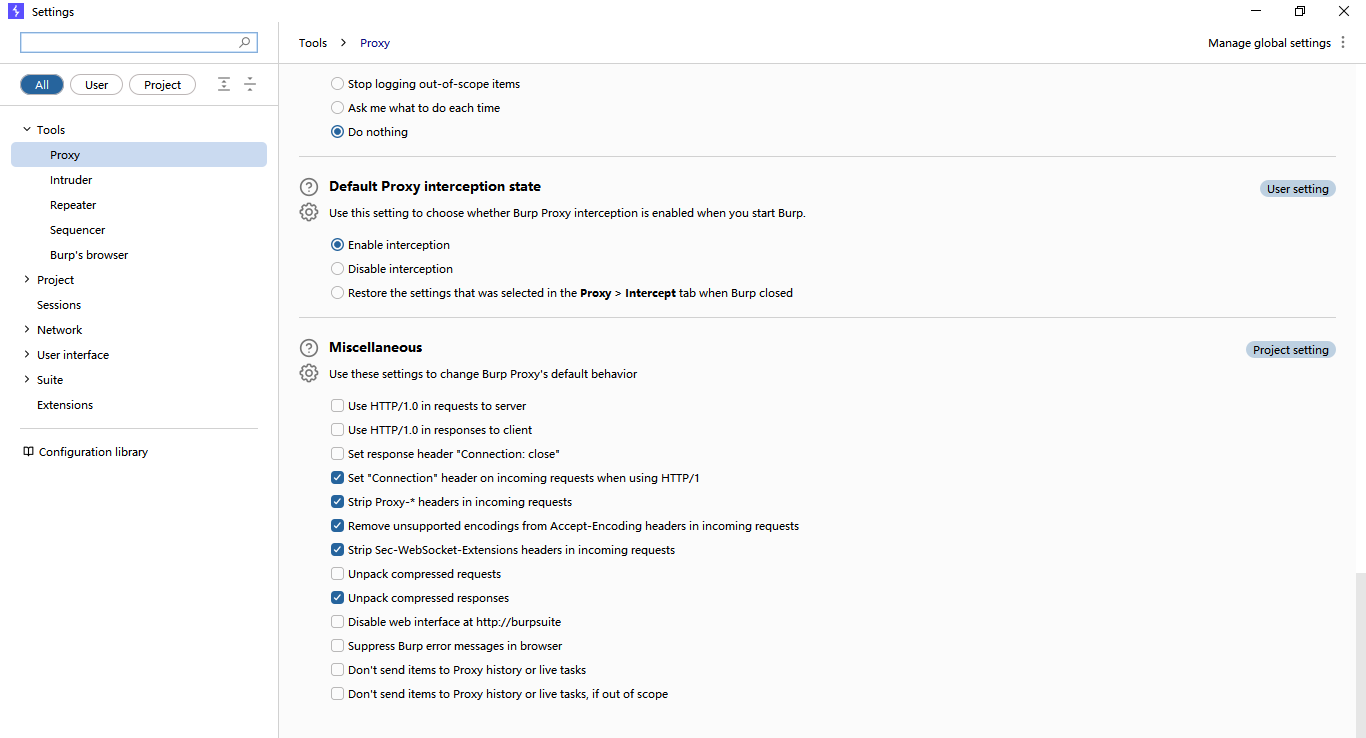Click the Default Proxy interception state heading
1366x738 pixels.
click(435, 186)
